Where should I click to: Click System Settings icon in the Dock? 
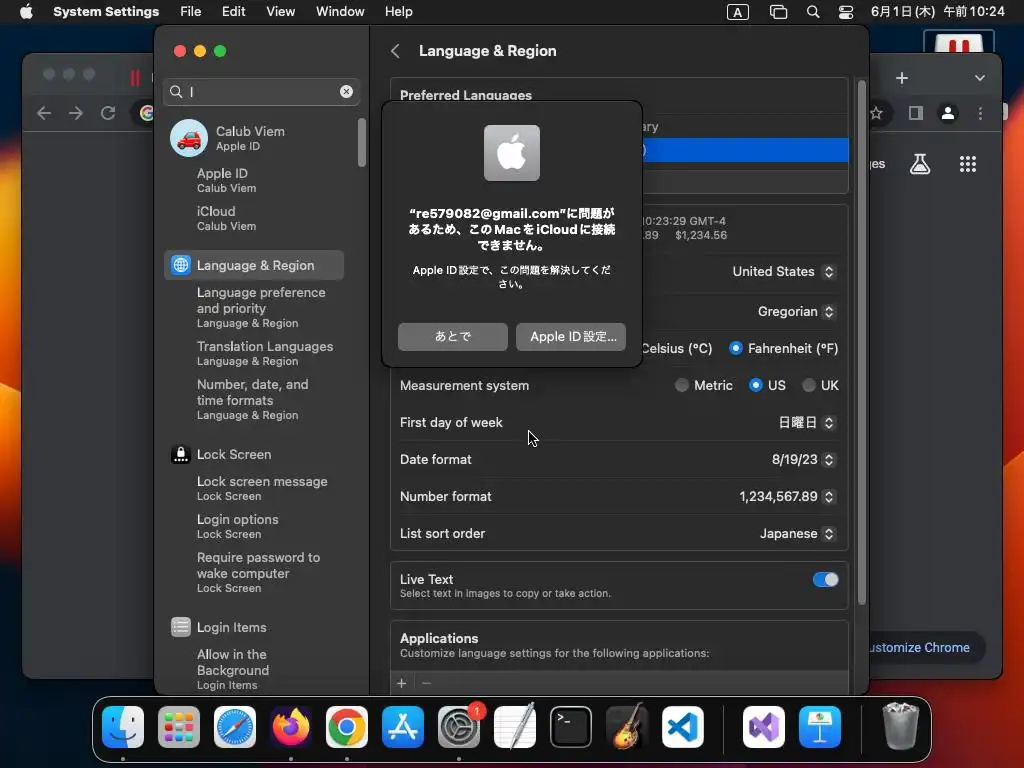tap(458, 727)
